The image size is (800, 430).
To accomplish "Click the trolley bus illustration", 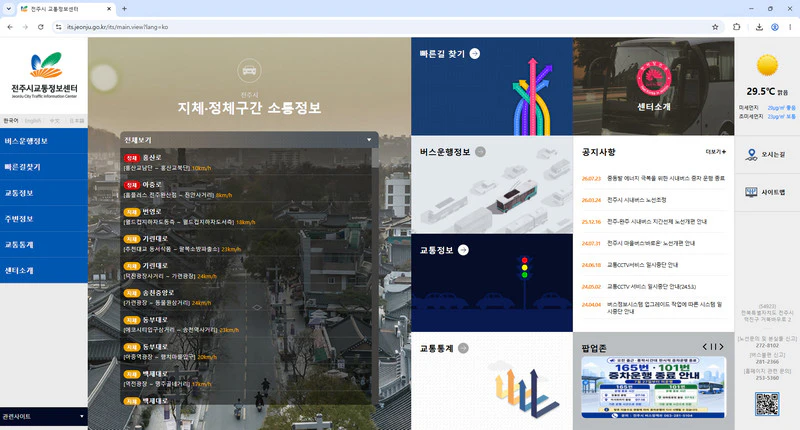I will pos(516,196).
